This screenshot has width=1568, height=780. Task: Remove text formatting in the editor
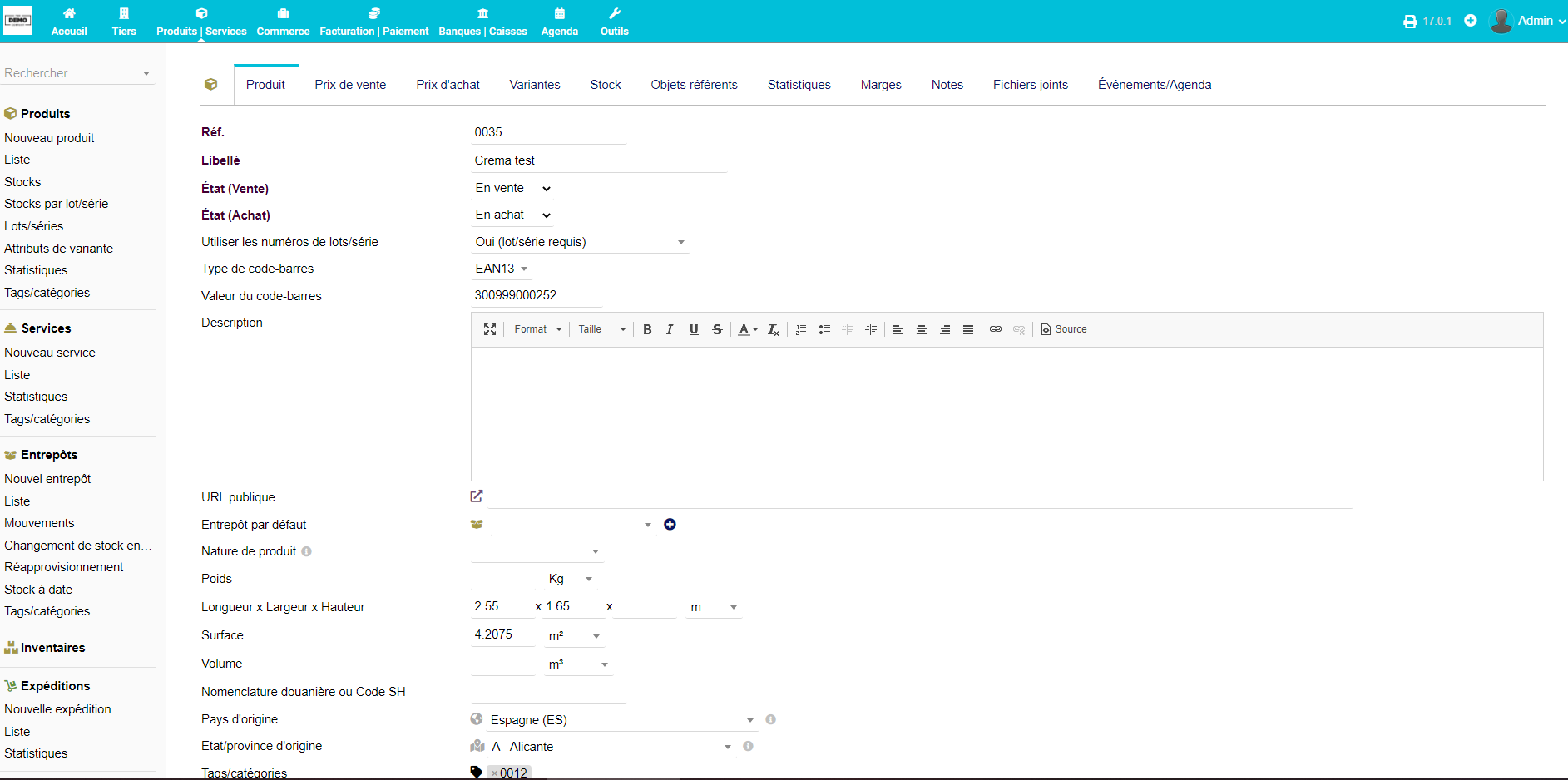click(x=774, y=329)
